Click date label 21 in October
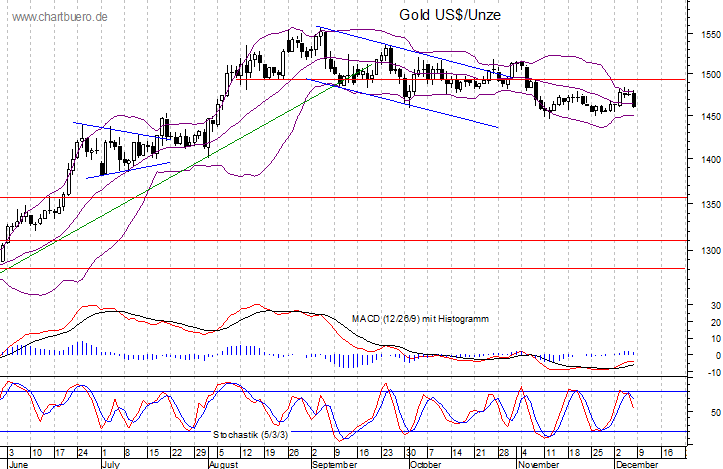Image resolution: width=723 pixels, height=469 pixels. pos(480,453)
